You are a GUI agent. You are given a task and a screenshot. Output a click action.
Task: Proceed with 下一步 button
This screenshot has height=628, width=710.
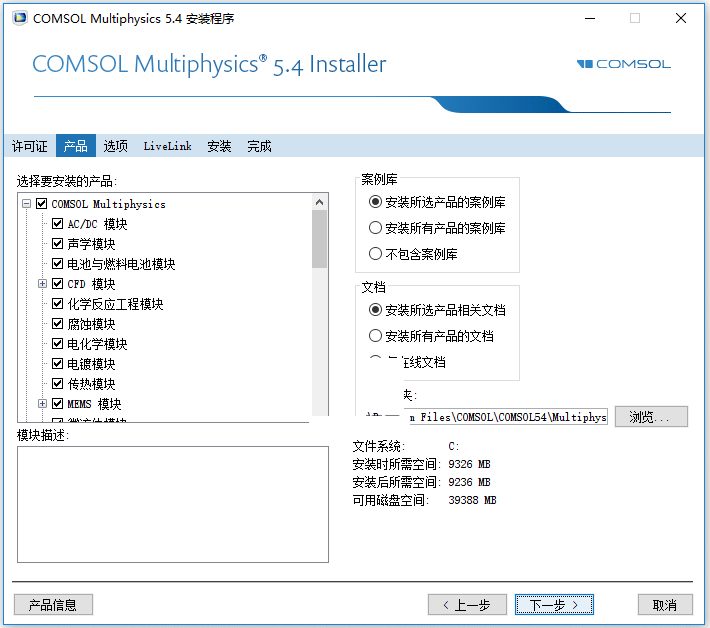[x=554, y=604]
